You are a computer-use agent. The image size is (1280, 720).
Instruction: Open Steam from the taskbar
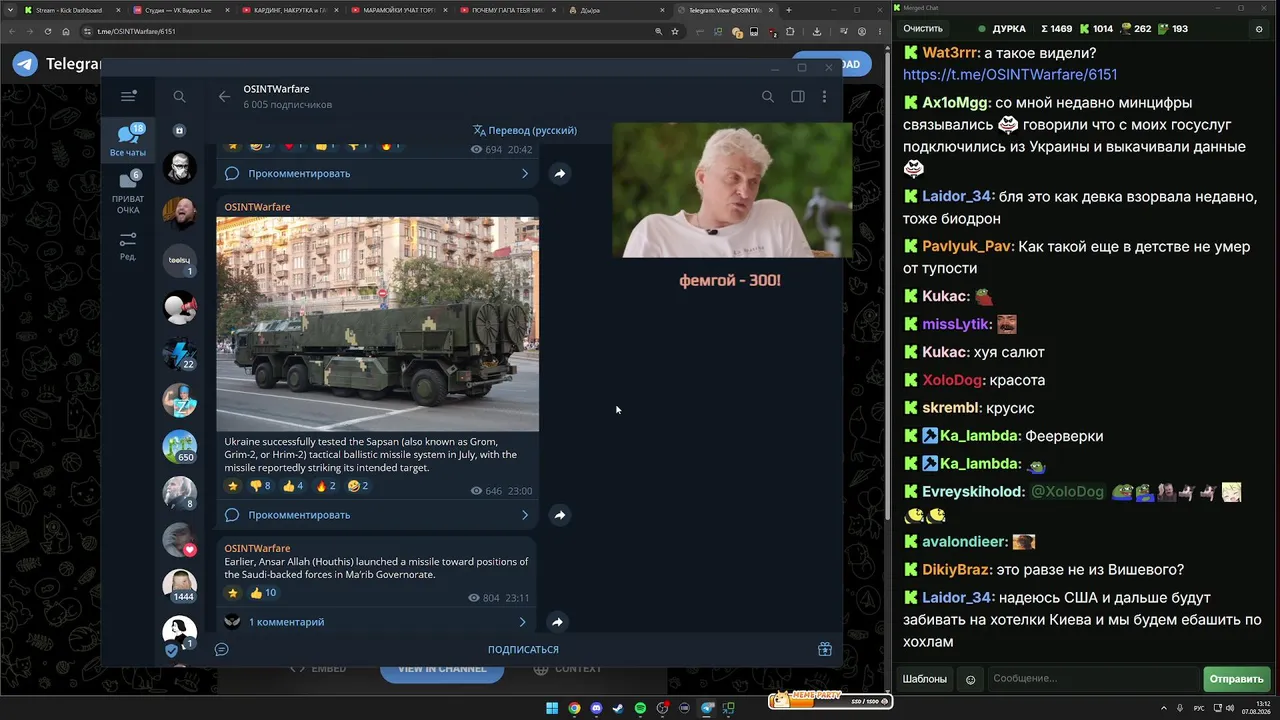[618, 708]
